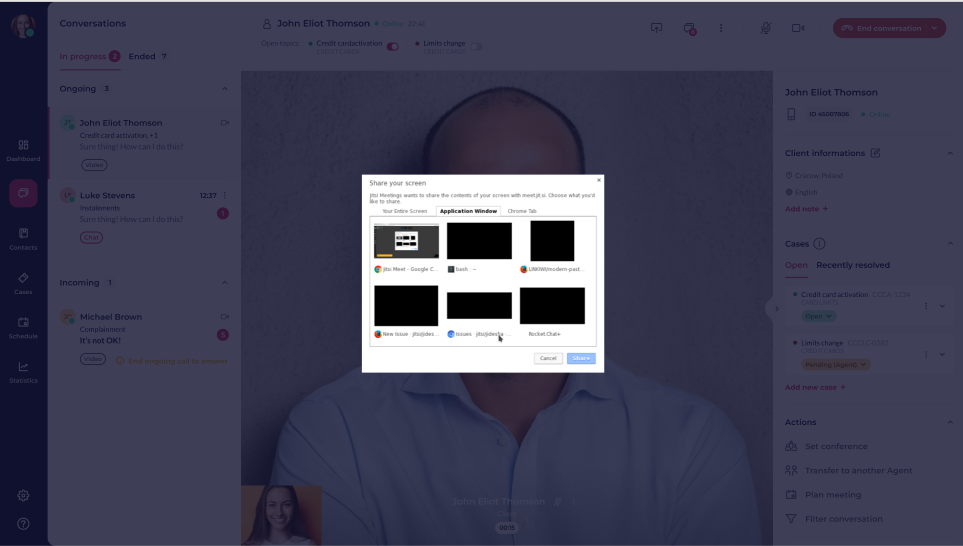Expand the Limits change case chevron
The height and width of the screenshot is (546, 963).
coord(942,354)
